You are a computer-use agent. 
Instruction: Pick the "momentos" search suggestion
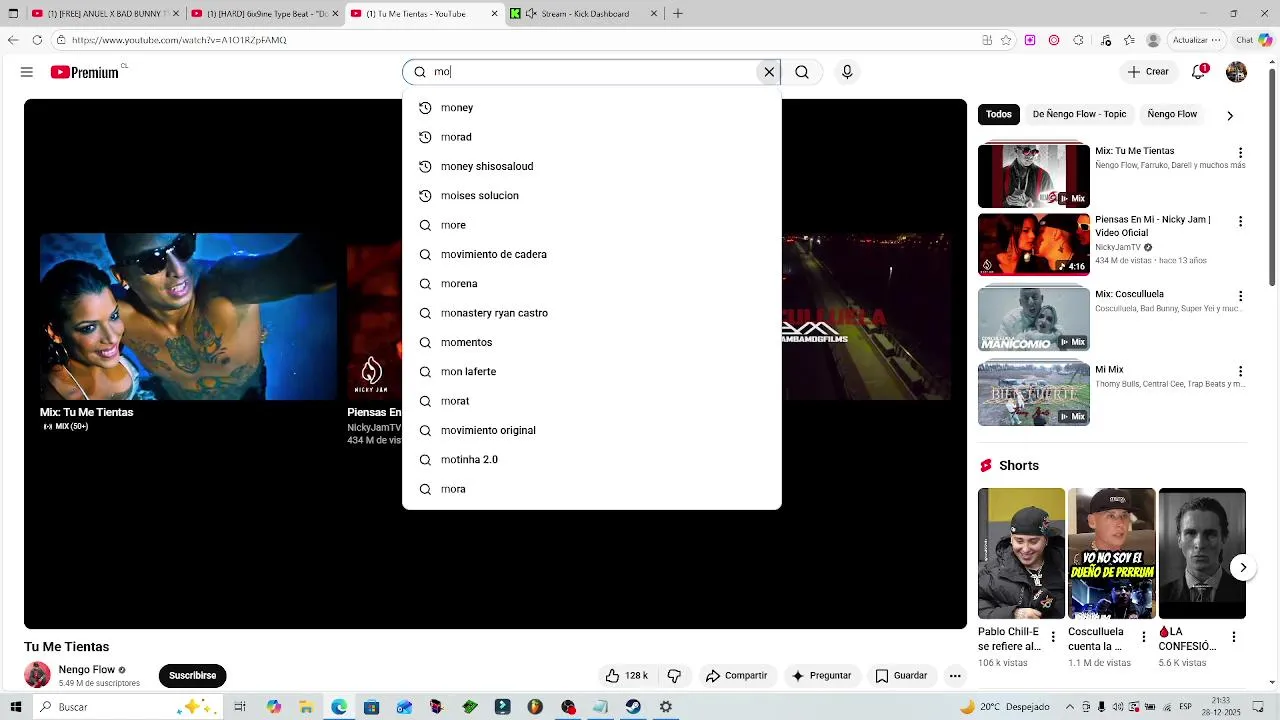(x=591, y=342)
